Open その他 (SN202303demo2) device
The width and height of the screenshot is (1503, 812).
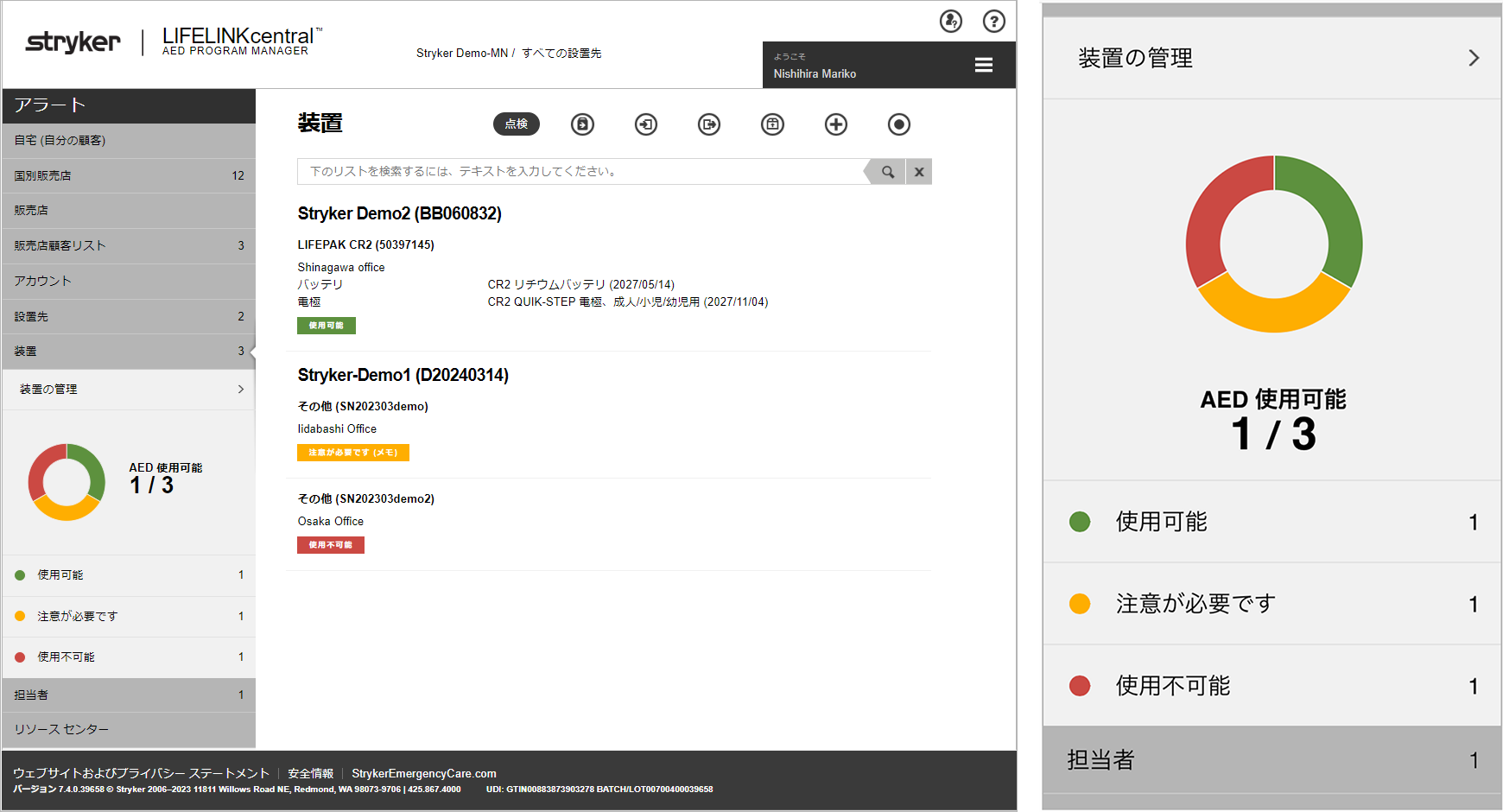point(366,498)
